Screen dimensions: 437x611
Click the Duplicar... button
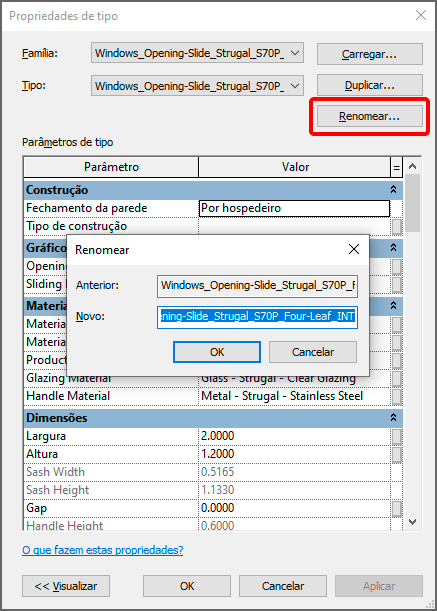click(370, 85)
